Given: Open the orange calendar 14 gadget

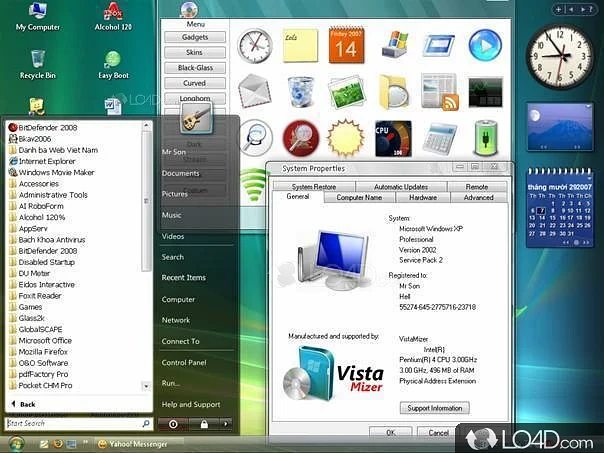Looking at the screenshot, I should (346, 45).
